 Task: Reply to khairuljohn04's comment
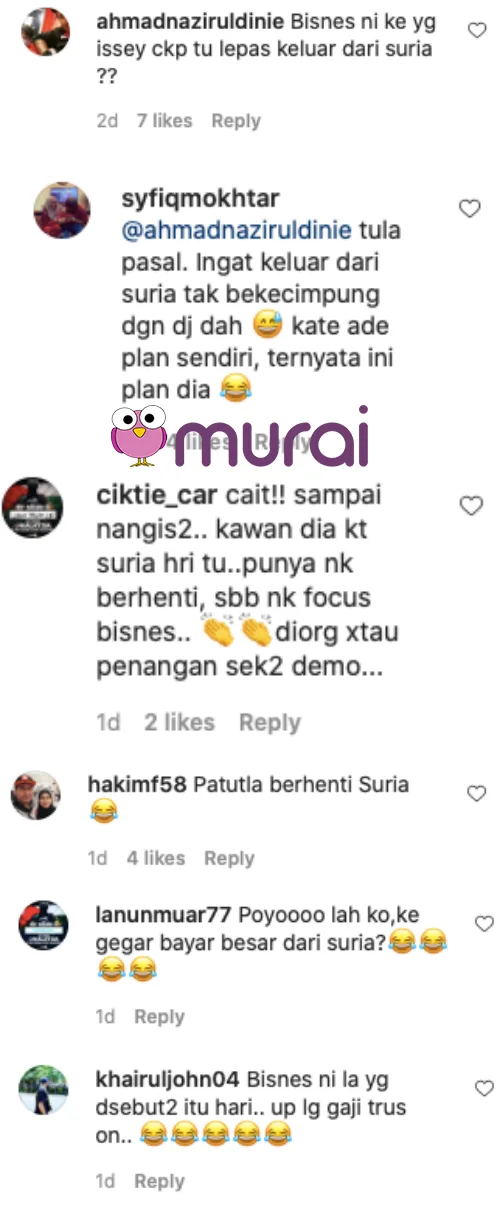coord(159,1181)
